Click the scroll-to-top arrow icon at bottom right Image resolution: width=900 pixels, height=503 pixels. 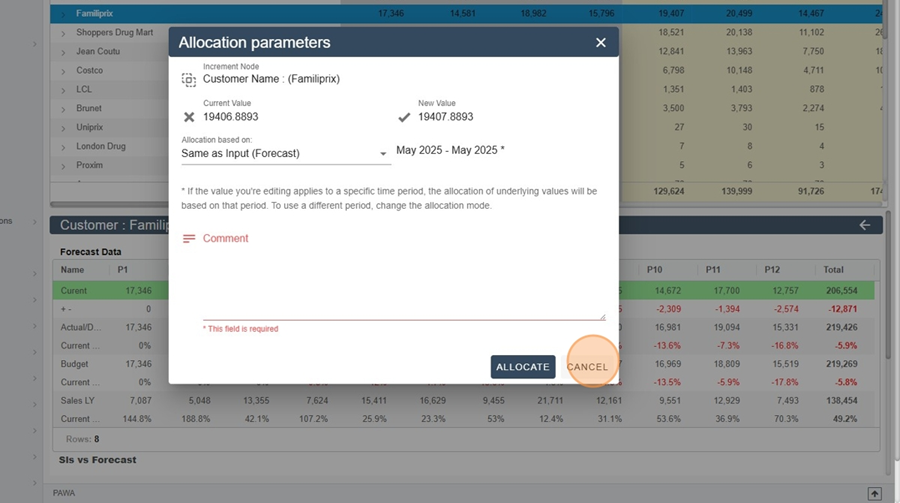874,493
